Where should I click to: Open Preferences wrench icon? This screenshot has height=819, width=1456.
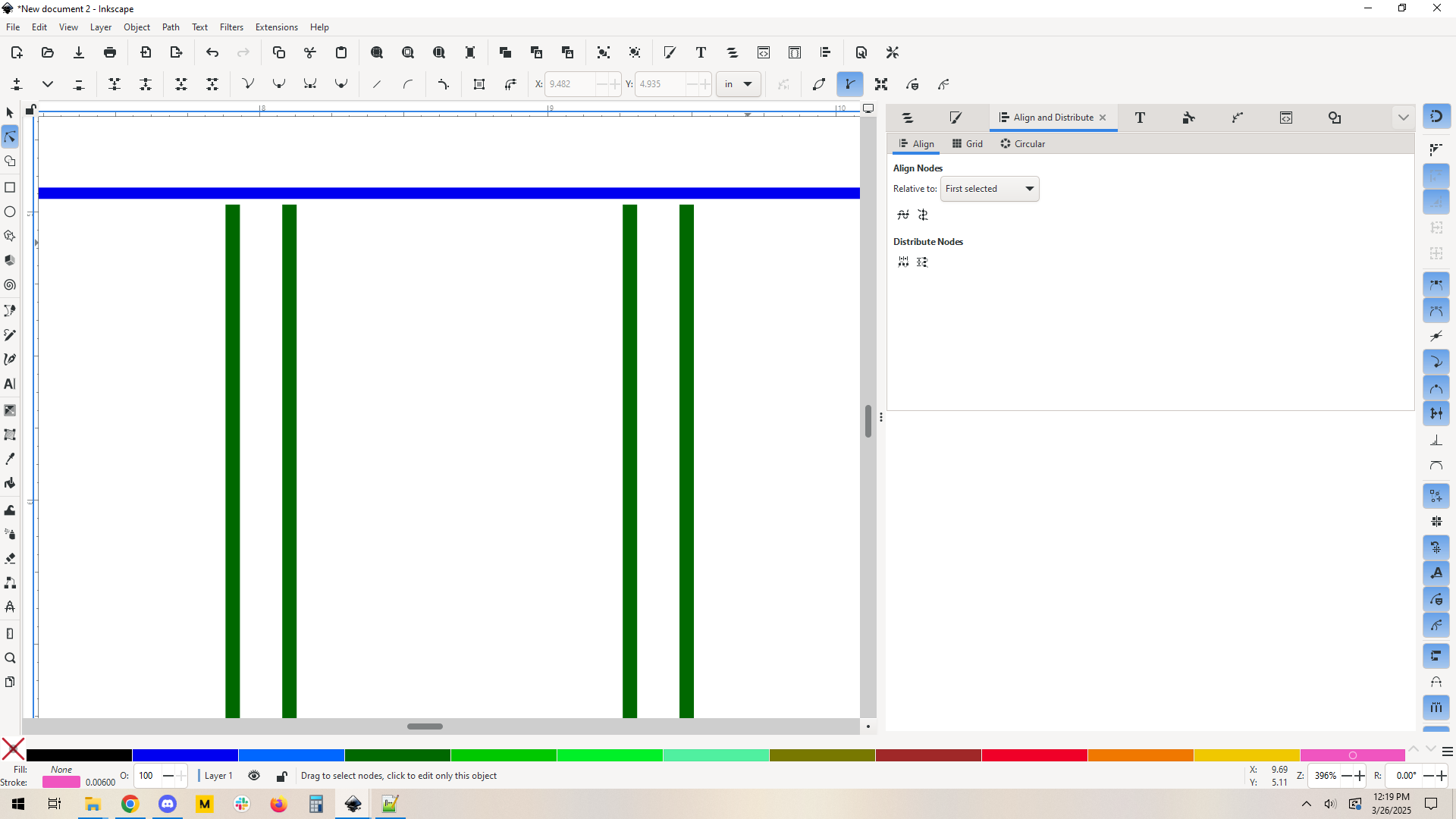coord(893,52)
